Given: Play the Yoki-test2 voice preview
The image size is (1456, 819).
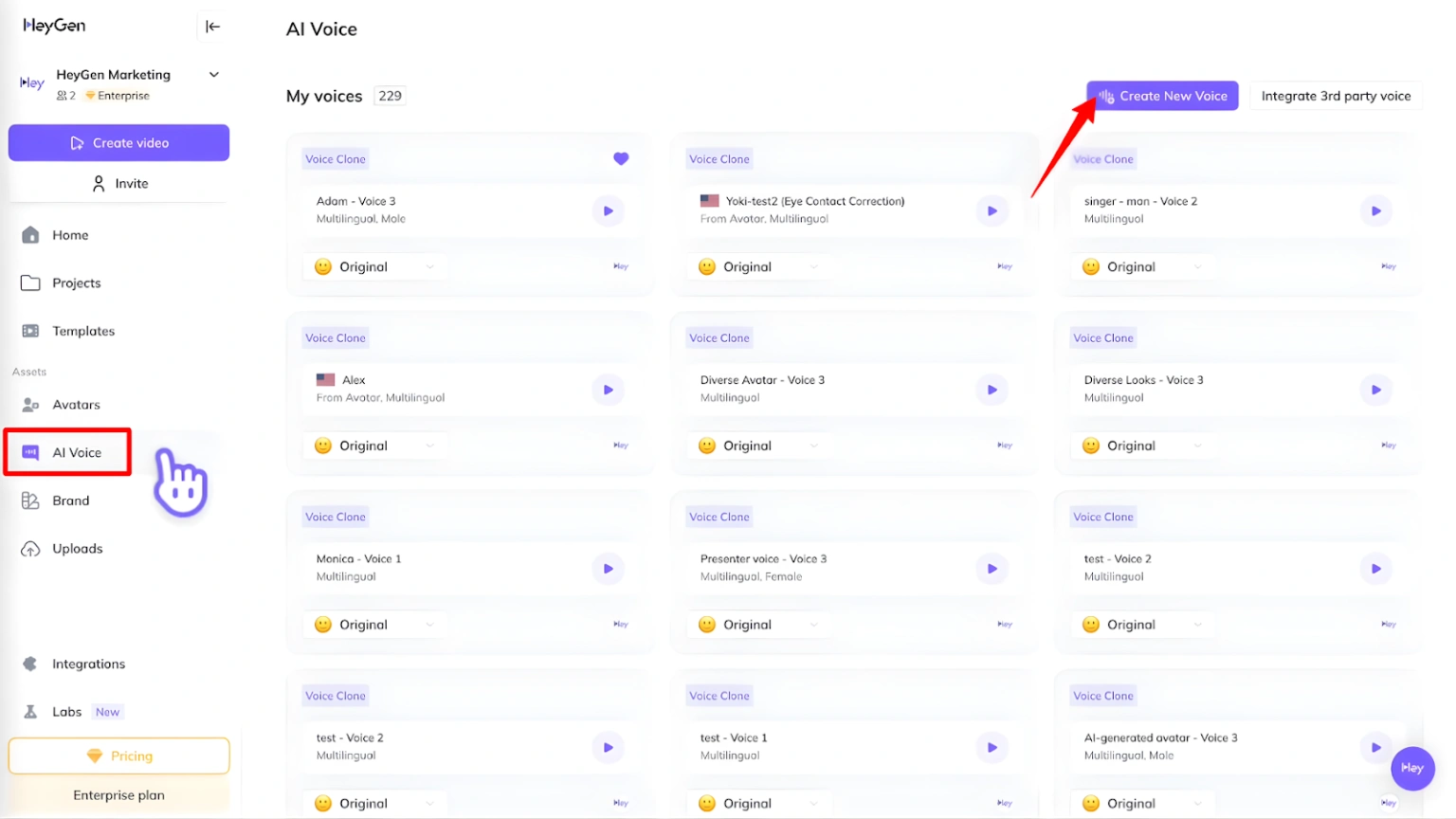Looking at the screenshot, I should pyautogui.click(x=992, y=210).
